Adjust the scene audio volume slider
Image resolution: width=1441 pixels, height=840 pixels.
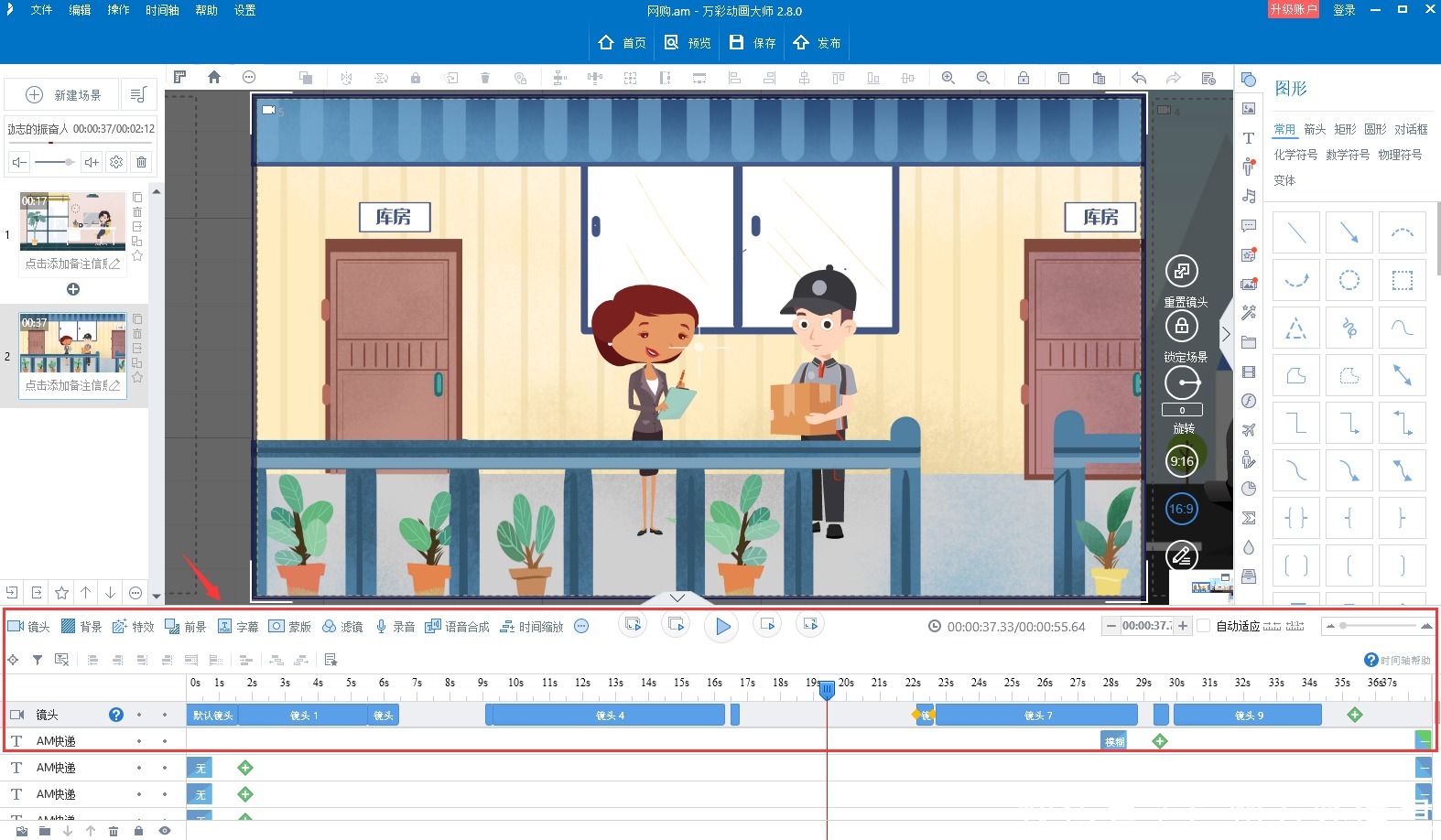pos(55,162)
